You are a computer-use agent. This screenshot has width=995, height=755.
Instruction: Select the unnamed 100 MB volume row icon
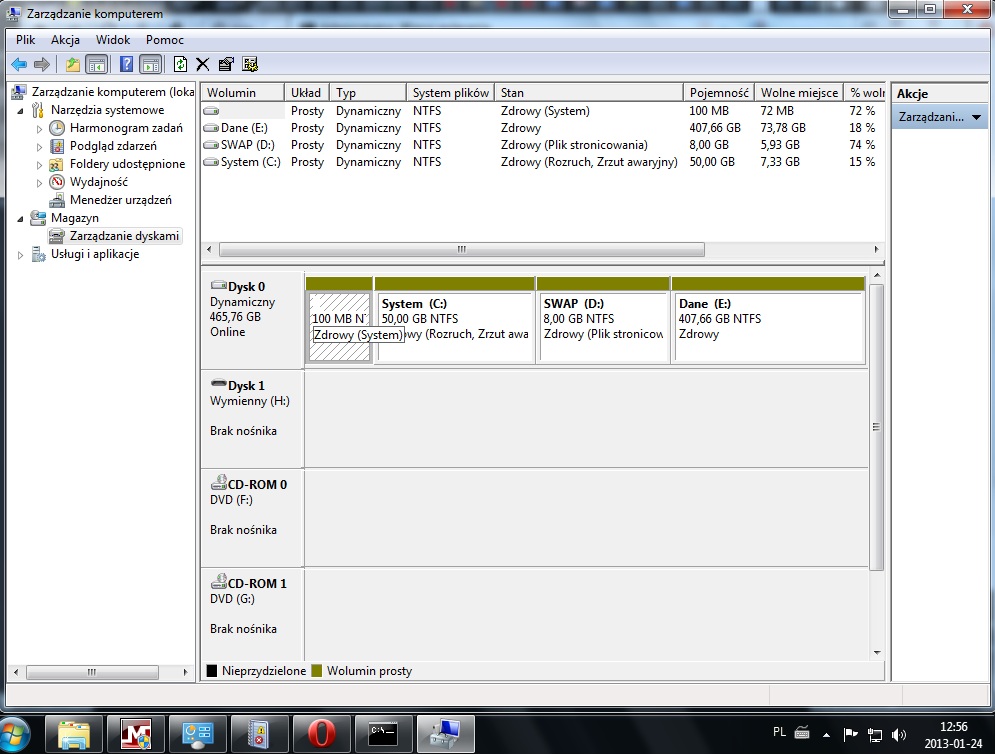(x=211, y=111)
